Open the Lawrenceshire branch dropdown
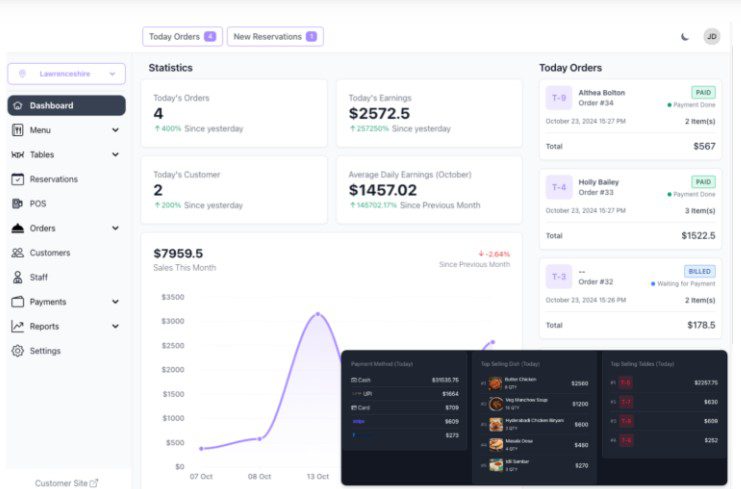The height and width of the screenshot is (489, 741). pos(66,74)
